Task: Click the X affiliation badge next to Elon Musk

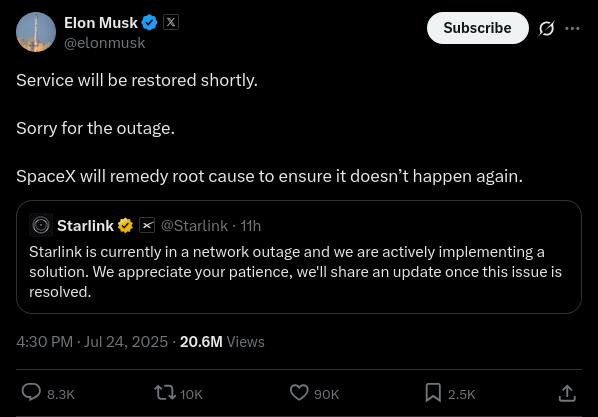Action: 171,22
